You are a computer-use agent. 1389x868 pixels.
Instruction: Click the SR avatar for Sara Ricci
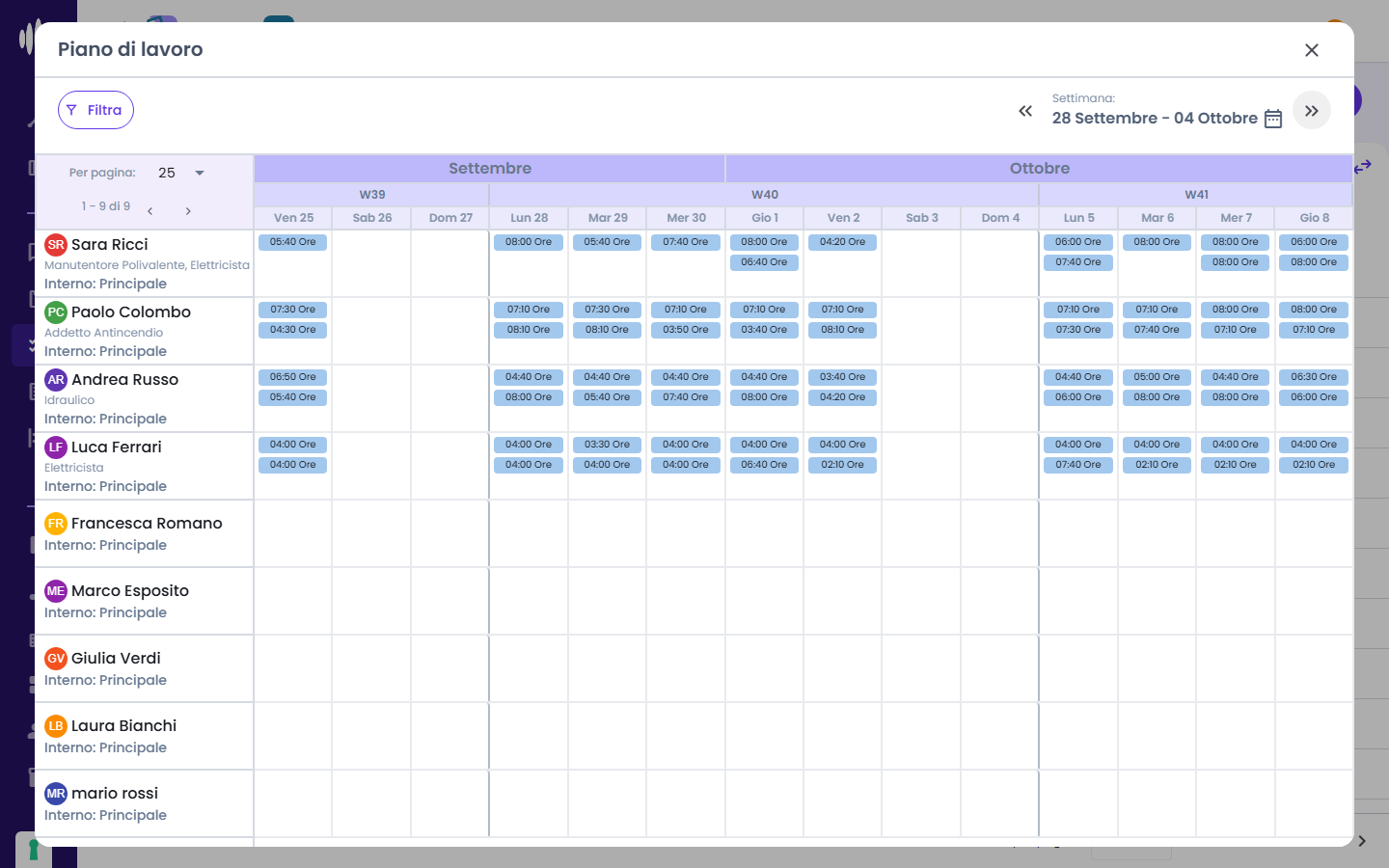click(x=56, y=244)
